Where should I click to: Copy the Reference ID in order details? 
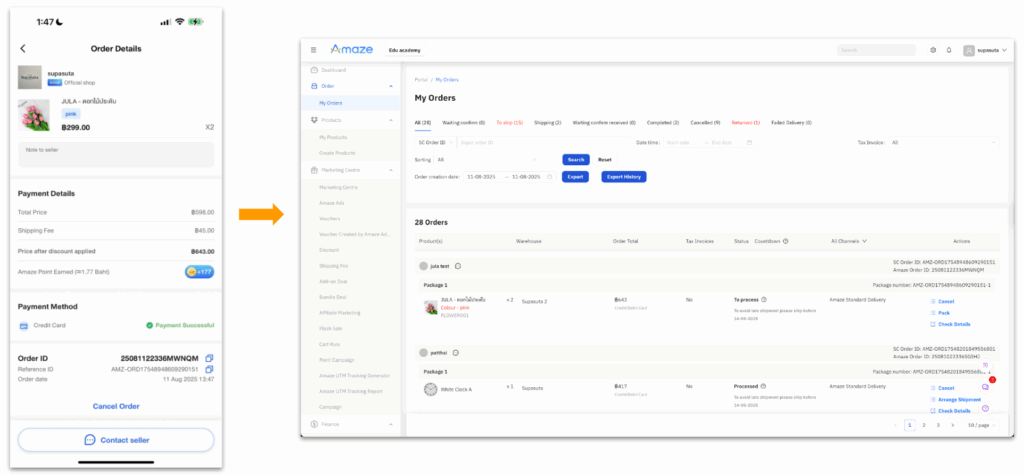[x=209, y=369]
